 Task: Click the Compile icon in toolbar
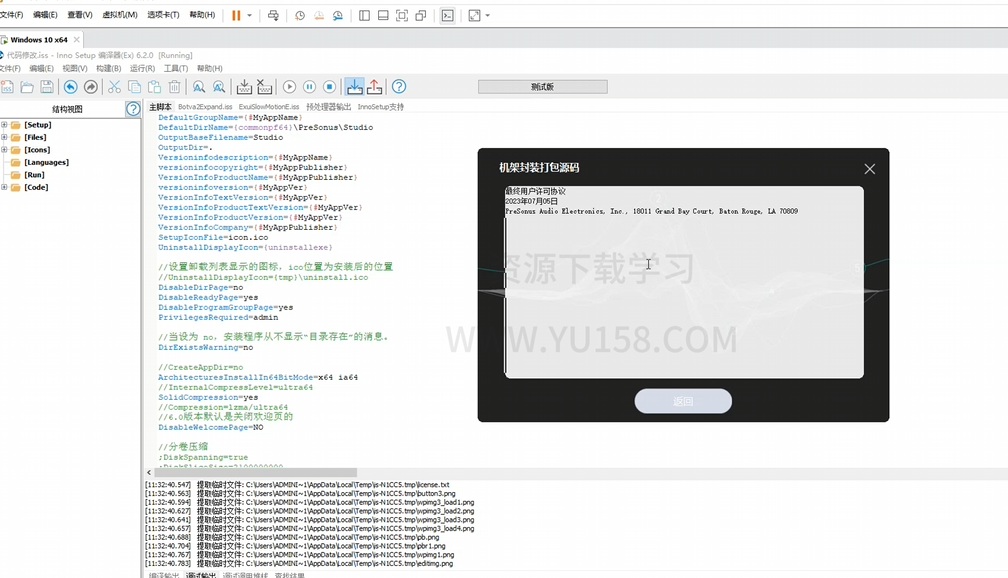[244, 87]
